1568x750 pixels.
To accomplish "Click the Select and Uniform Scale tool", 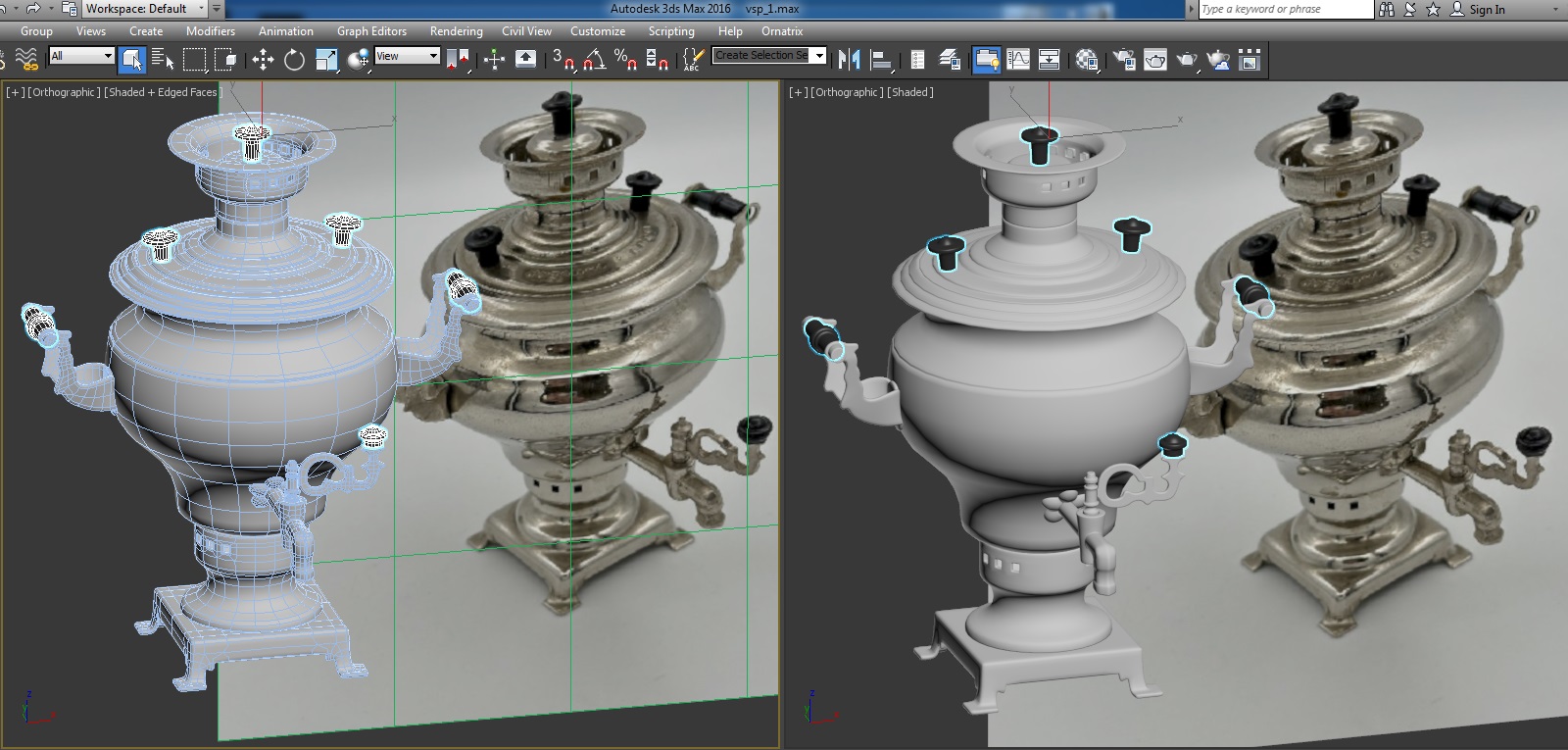I will coord(326,60).
